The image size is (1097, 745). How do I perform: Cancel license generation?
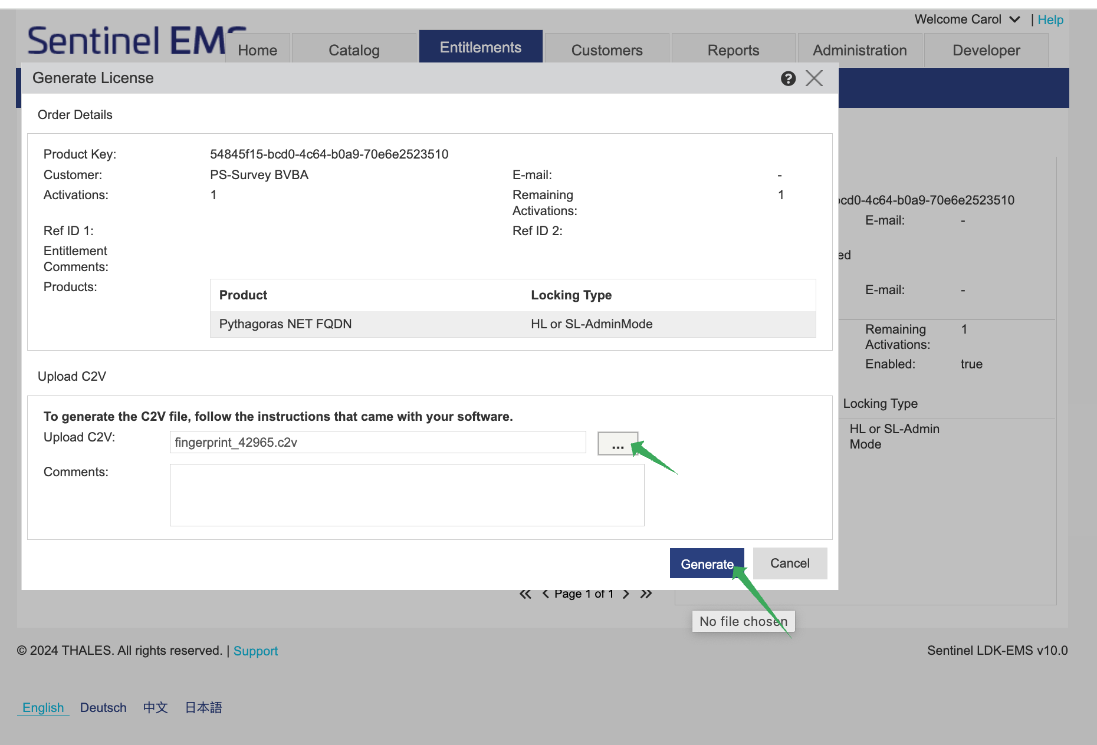click(x=790, y=563)
